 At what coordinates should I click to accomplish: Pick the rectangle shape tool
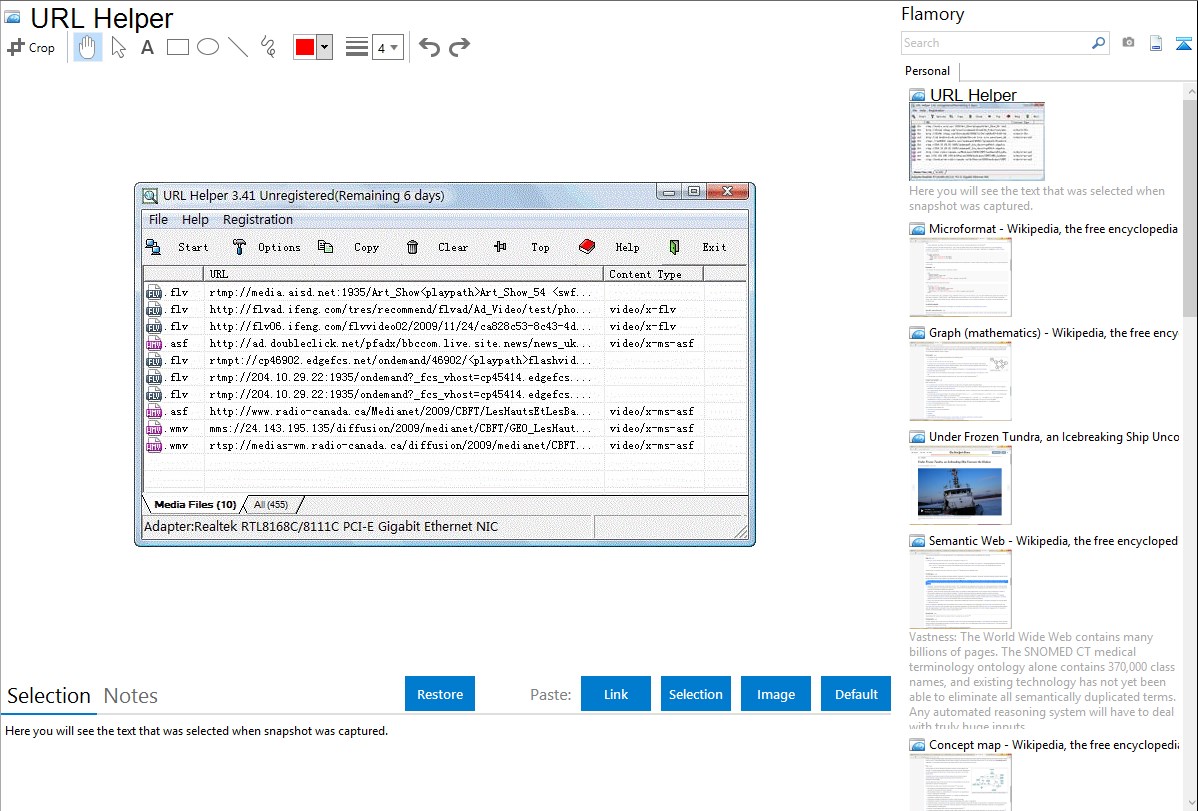click(177, 47)
